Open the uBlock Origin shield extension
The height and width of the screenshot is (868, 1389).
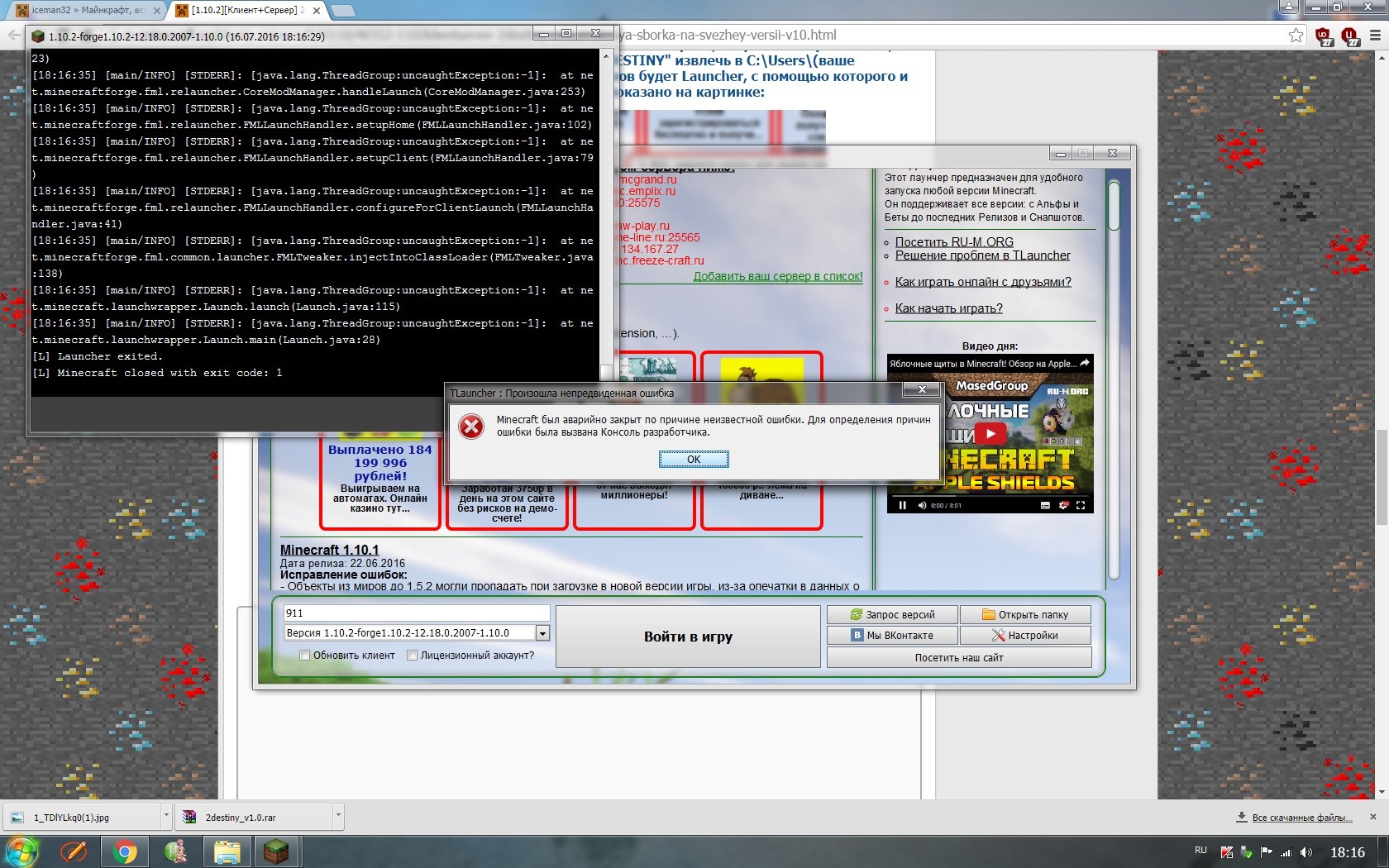(x=1324, y=36)
